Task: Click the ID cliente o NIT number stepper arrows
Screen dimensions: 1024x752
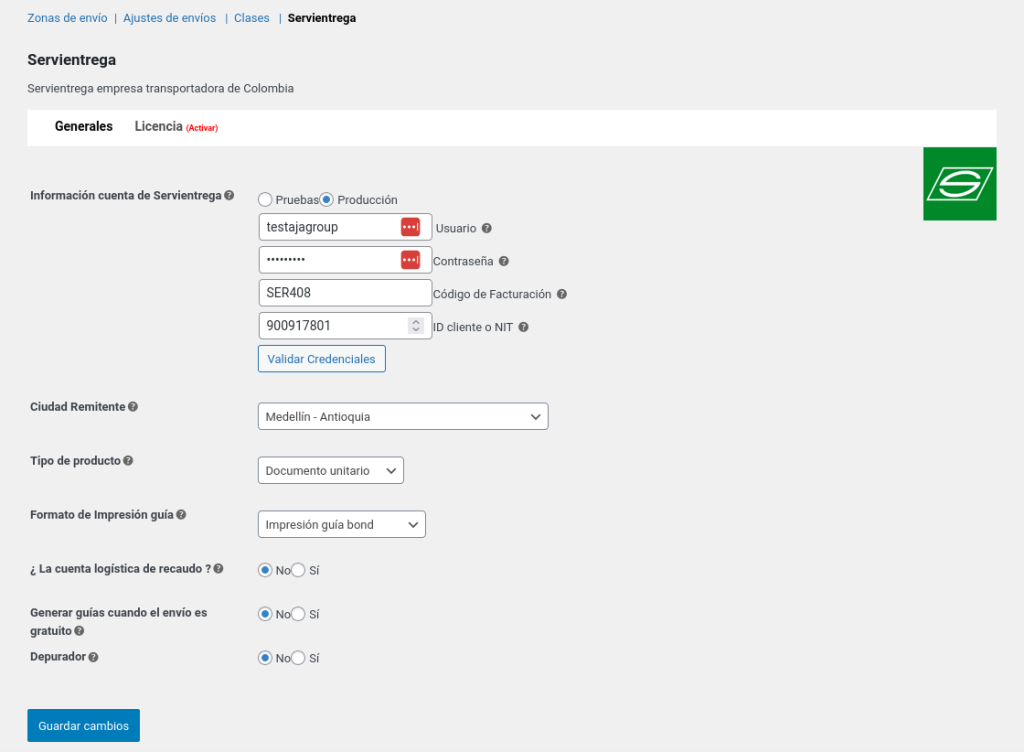Action: [415, 326]
